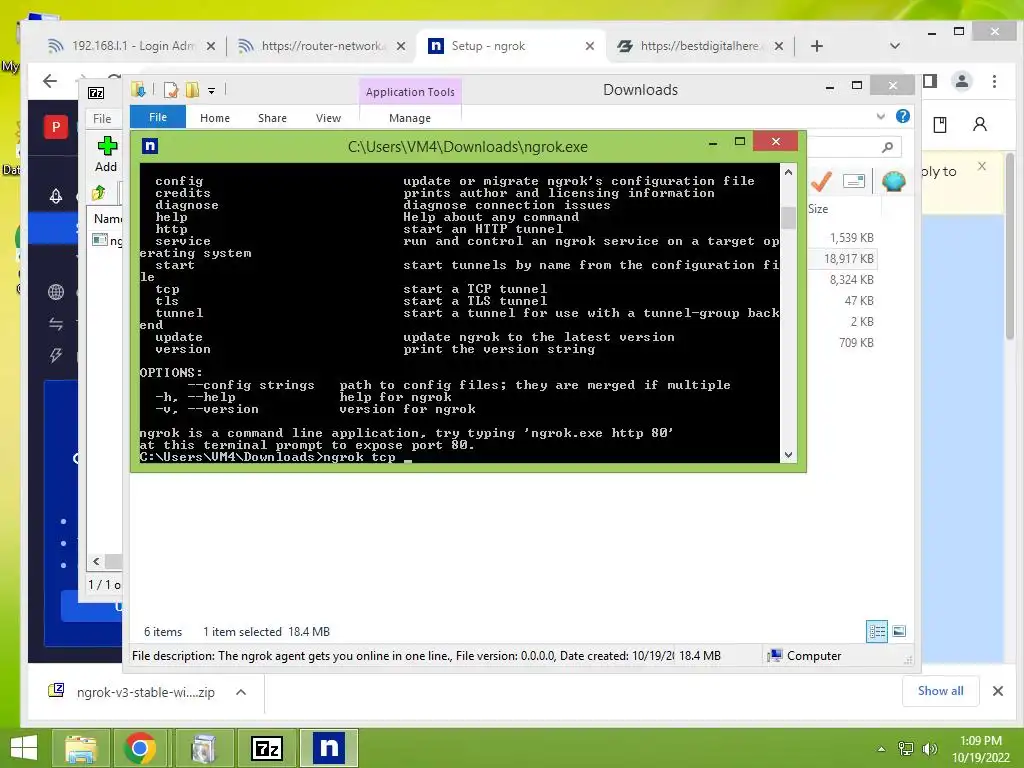The width and height of the screenshot is (1024, 768).
Task: Select the 18,917 KB file row
Action: pos(842,259)
